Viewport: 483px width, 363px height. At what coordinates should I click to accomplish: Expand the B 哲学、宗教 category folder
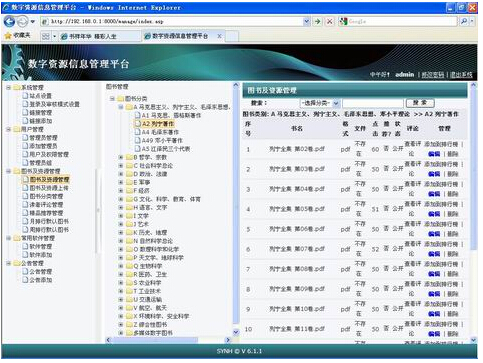pyautogui.click(x=121, y=157)
